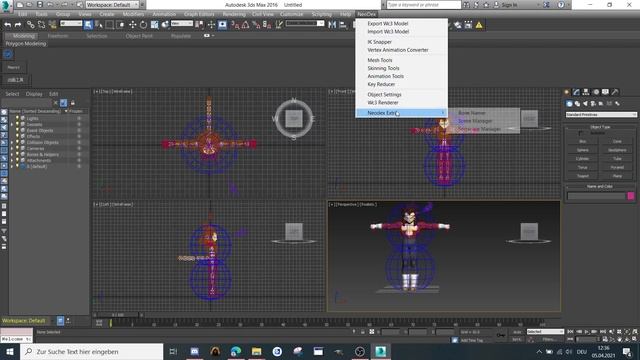Click the Windows Start button
This screenshot has height=360, width=640.
click(10, 351)
